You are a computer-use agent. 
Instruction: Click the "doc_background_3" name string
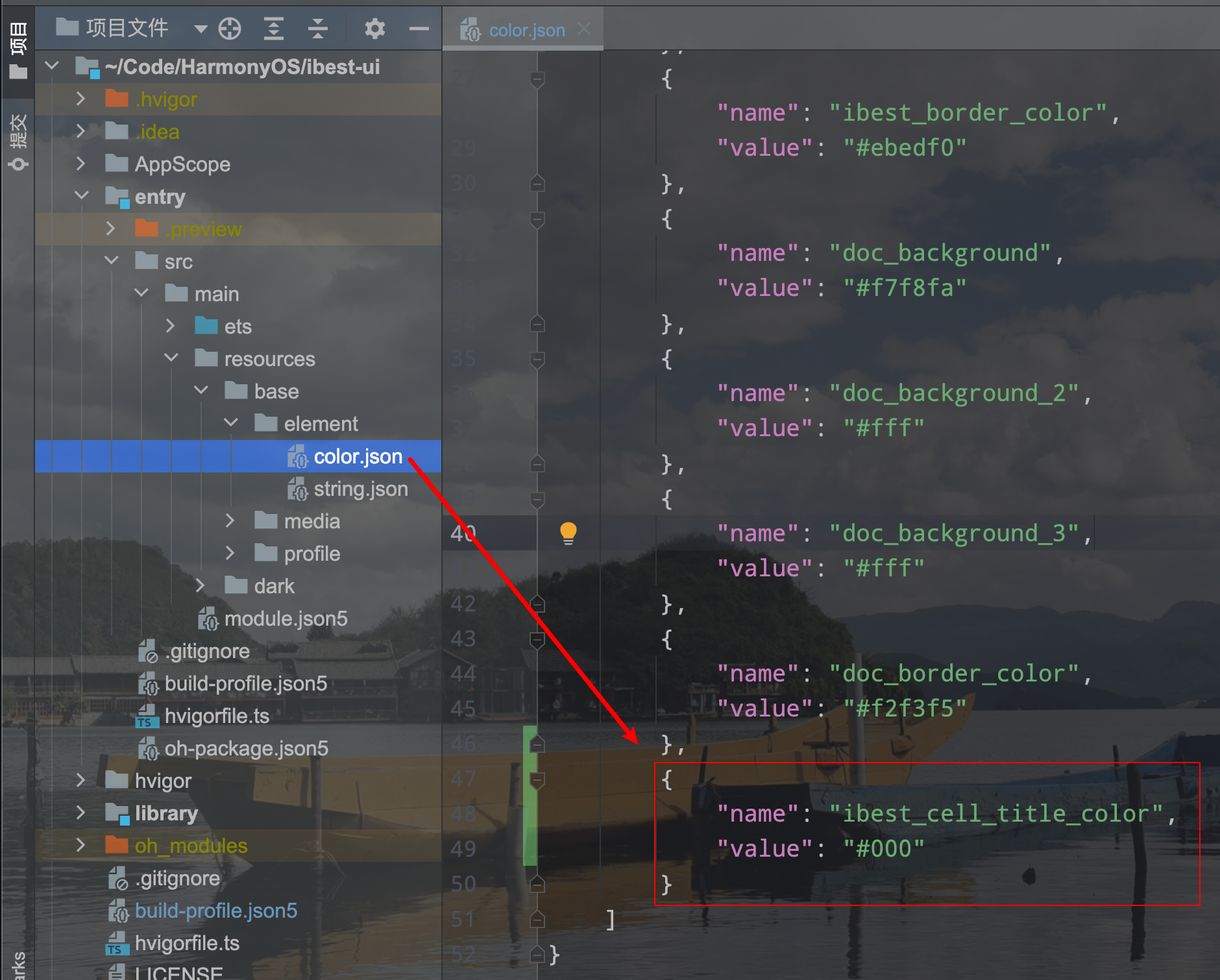pos(954,533)
